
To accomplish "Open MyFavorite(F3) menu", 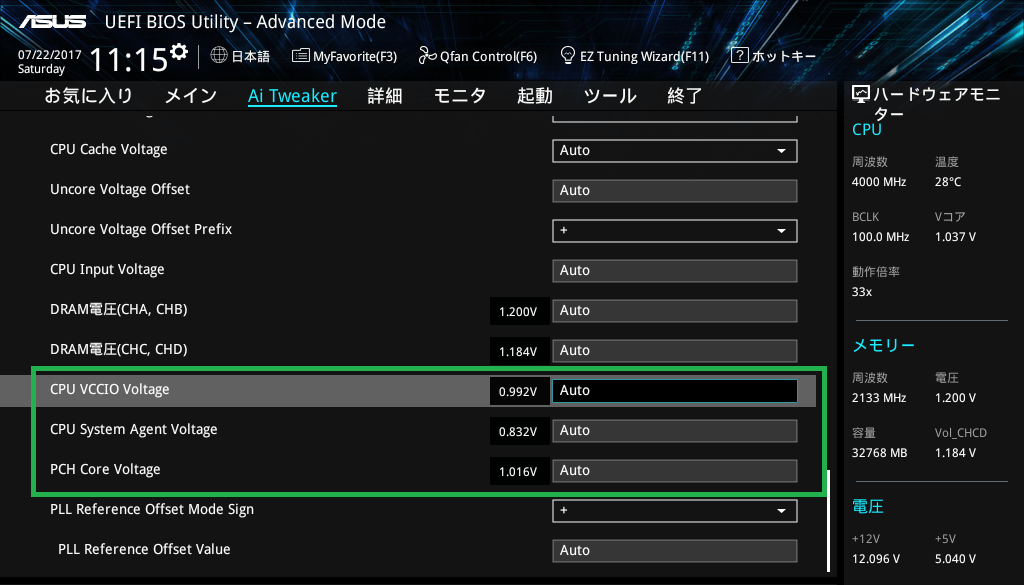I will tap(344, 56).
